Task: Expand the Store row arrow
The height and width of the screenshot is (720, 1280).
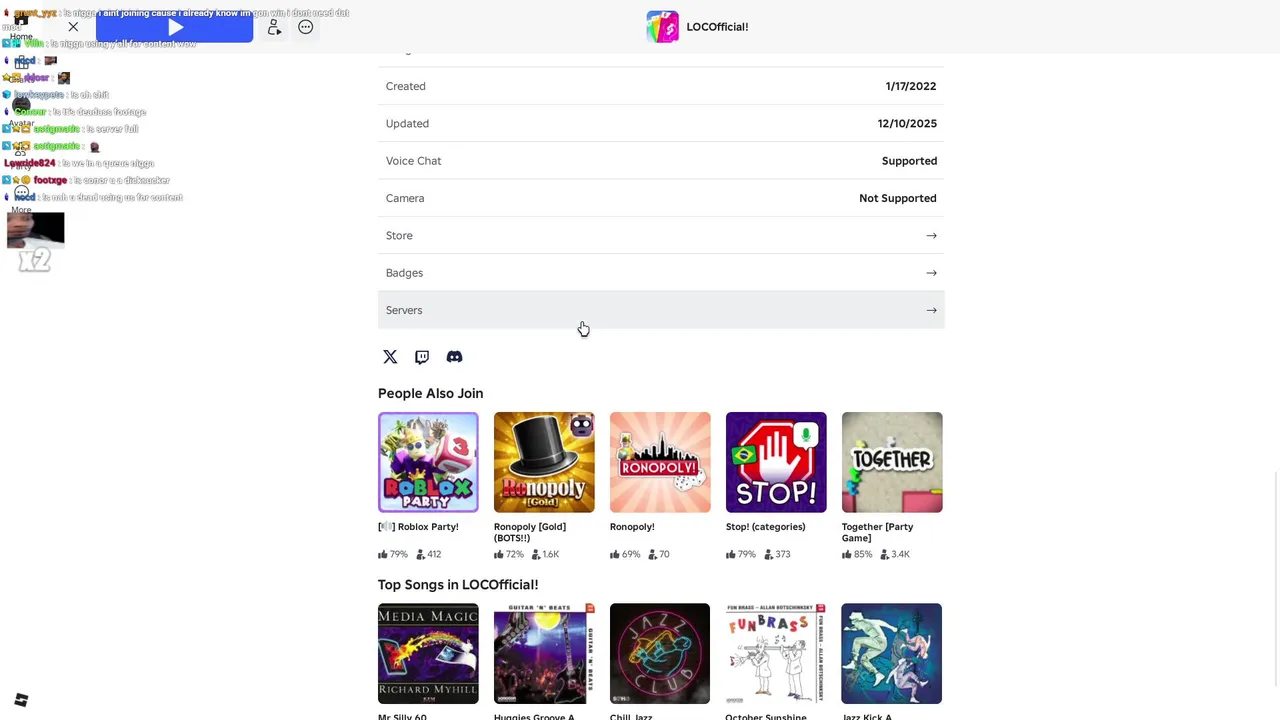Action: [931, 236]
